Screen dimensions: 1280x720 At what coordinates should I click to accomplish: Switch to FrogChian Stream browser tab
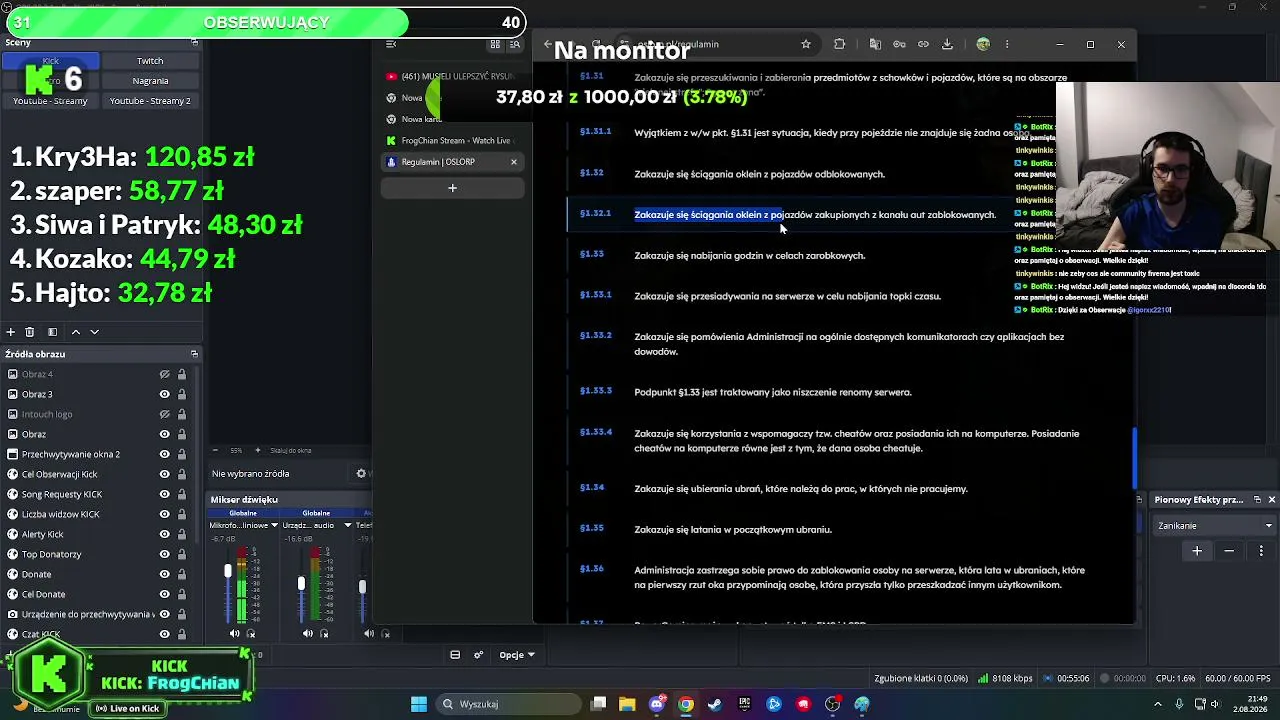click(452, 141)
